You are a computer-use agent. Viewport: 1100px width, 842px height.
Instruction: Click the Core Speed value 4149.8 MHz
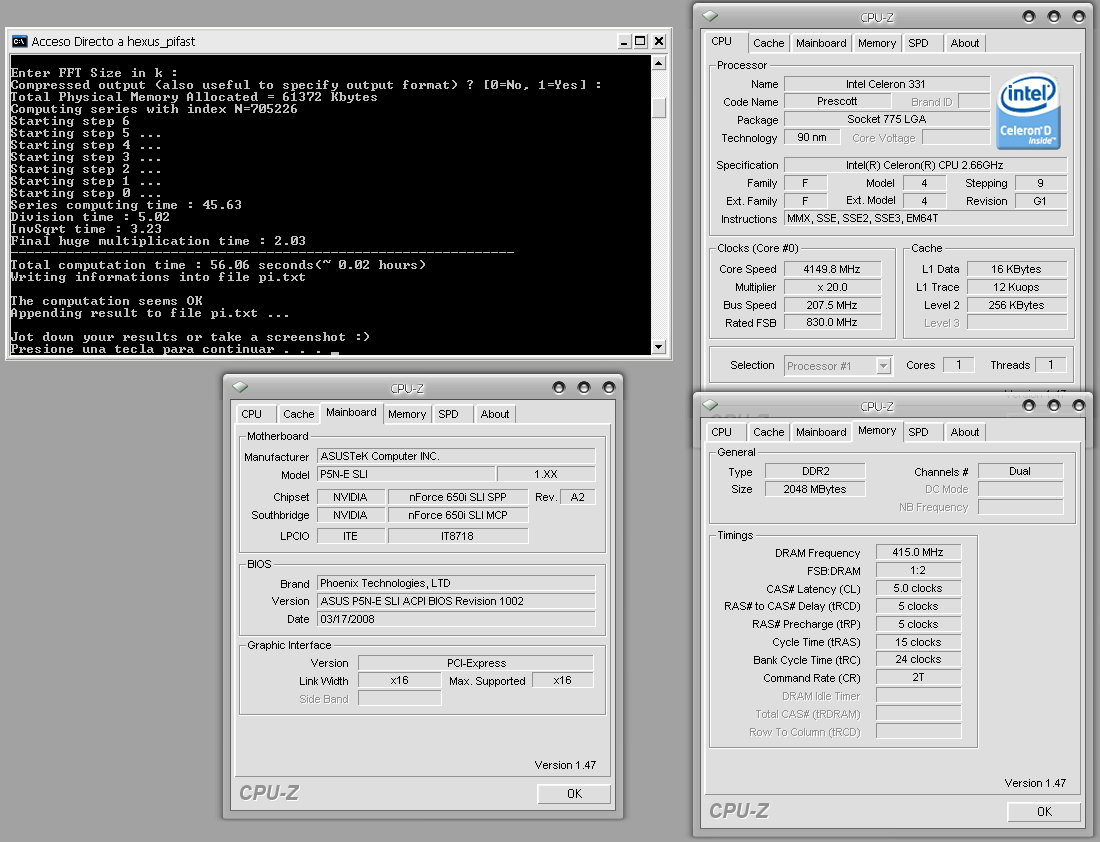832,269
